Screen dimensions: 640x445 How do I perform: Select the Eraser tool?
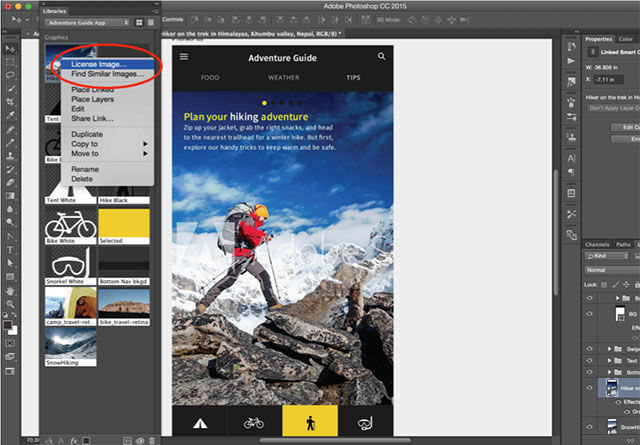pyautogui.click(x=10, y=182)
